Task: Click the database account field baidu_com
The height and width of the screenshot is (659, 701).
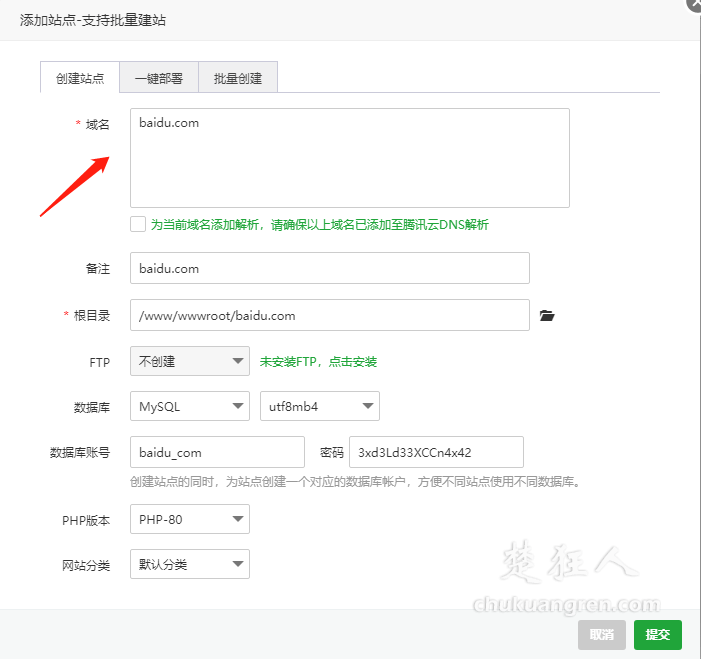Action: coord(217,452)
